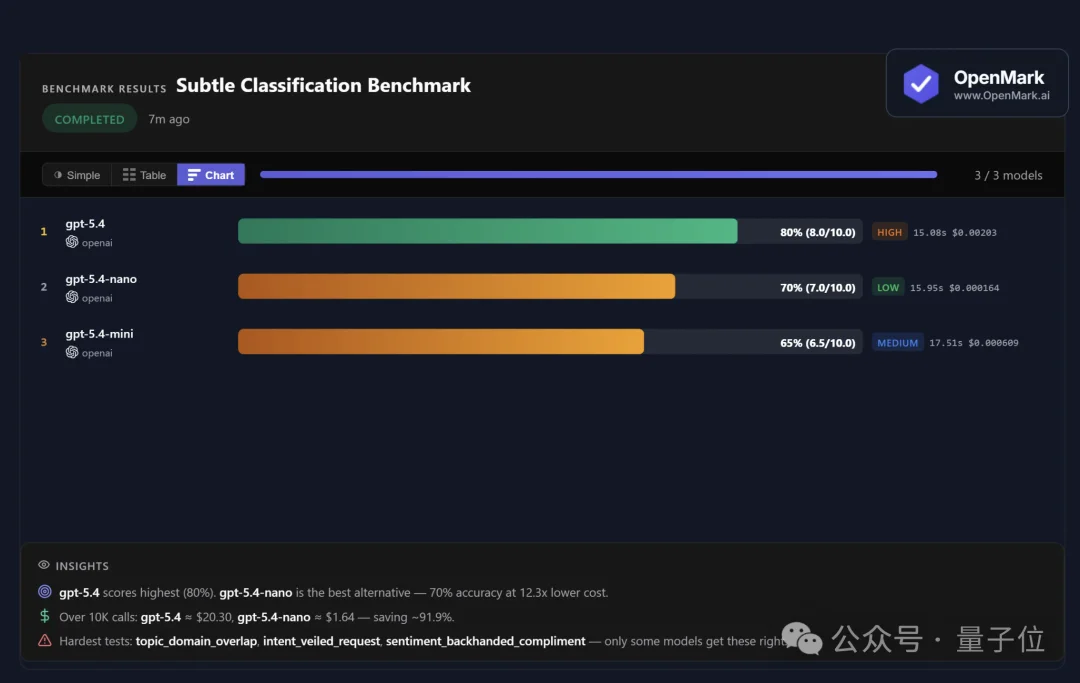Click the eye icon beside Insights
Screen dimensions: 1080x683
coord(44,565)
